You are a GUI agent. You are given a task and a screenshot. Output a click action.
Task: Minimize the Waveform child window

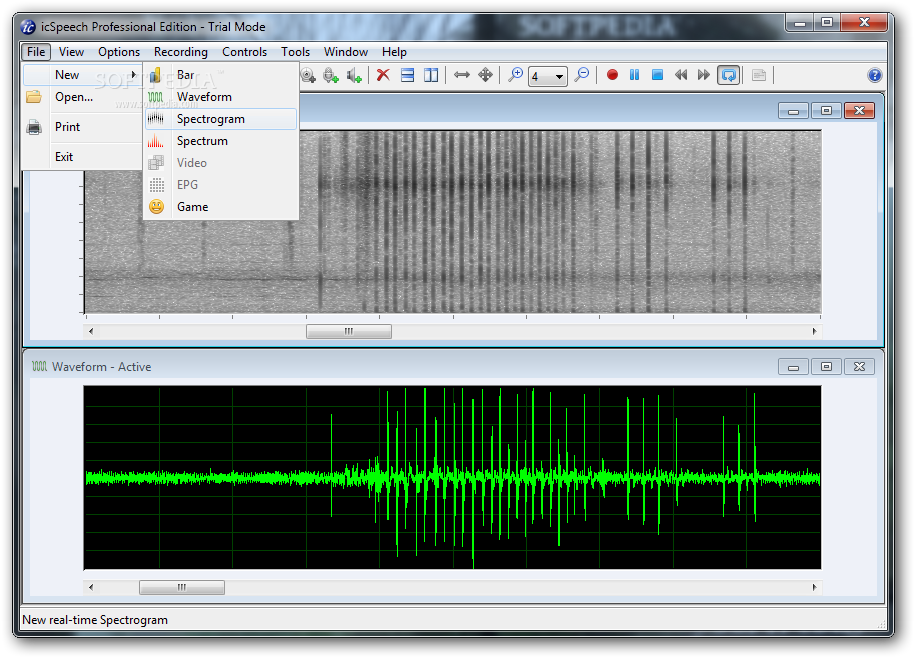point(794,366)
